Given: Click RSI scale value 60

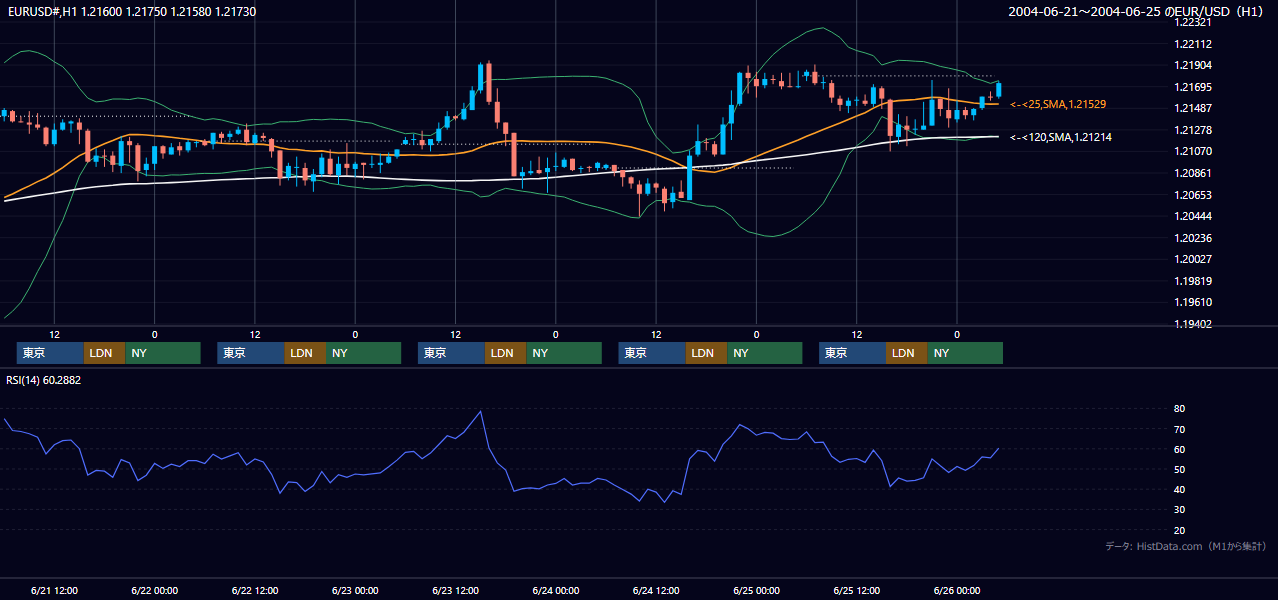Looking at the screenshot, I should [x=1180, y=449].
